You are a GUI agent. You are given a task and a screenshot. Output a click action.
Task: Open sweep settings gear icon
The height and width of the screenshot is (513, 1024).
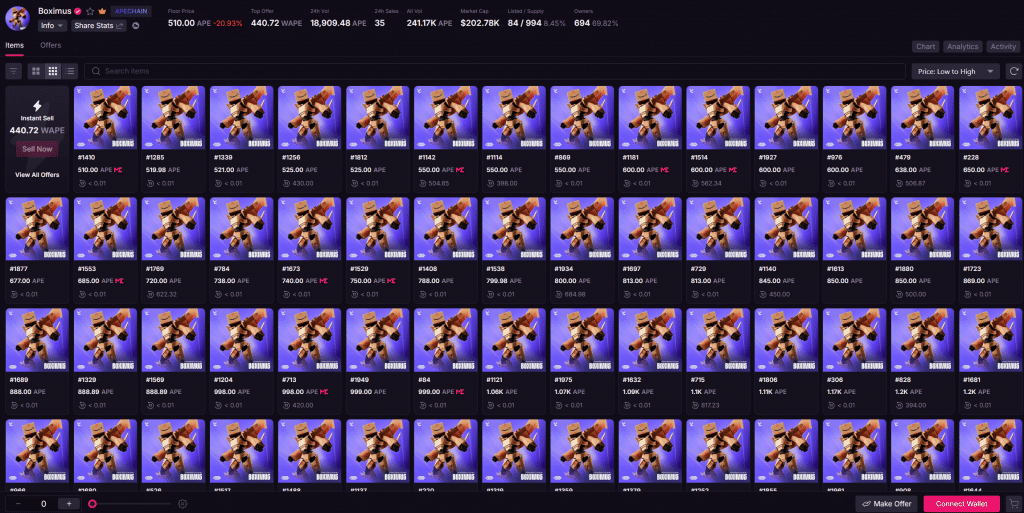pyautogui.click(x=182, y=504)
